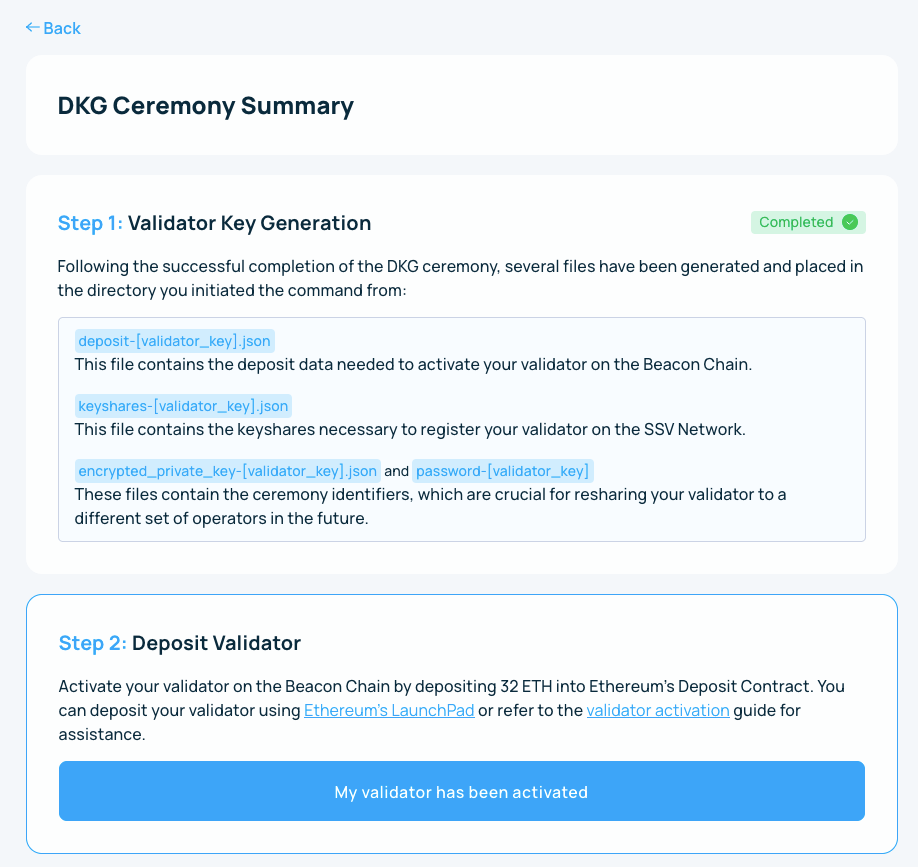The width and height of the screenshot is (918, 867).
Task: Click the Back arrow icon
Action: tap(32, 28)
